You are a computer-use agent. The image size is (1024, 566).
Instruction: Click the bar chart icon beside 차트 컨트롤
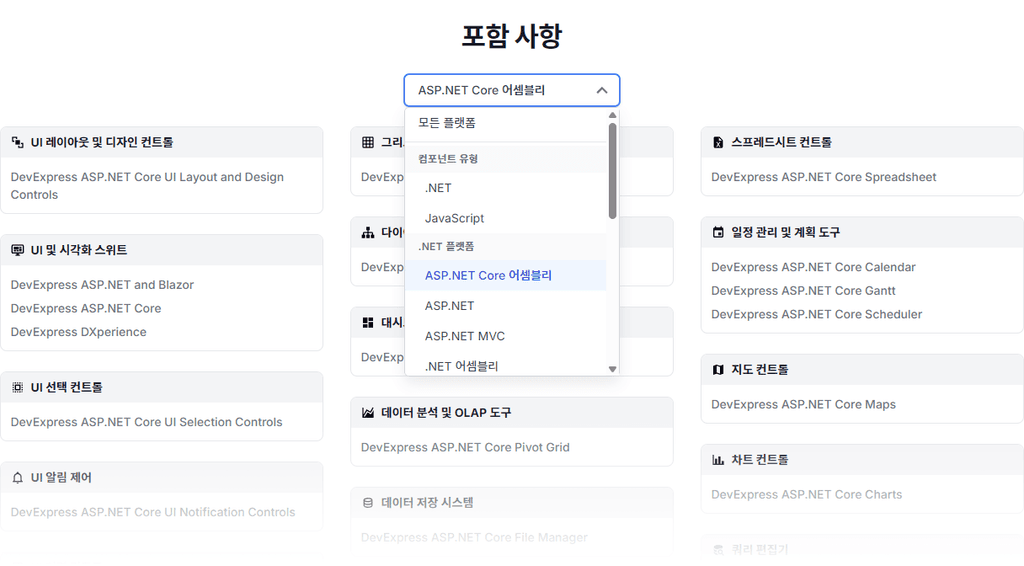click(x=718, y=460)
